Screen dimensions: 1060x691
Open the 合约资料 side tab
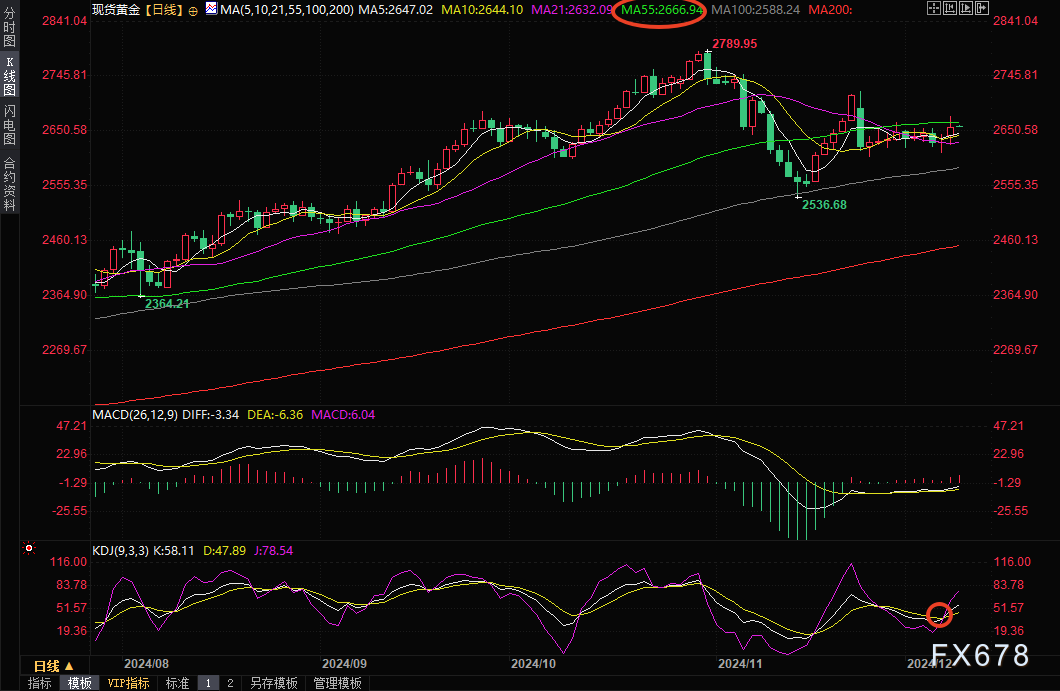pyautogui.click(x=9, y=183)
